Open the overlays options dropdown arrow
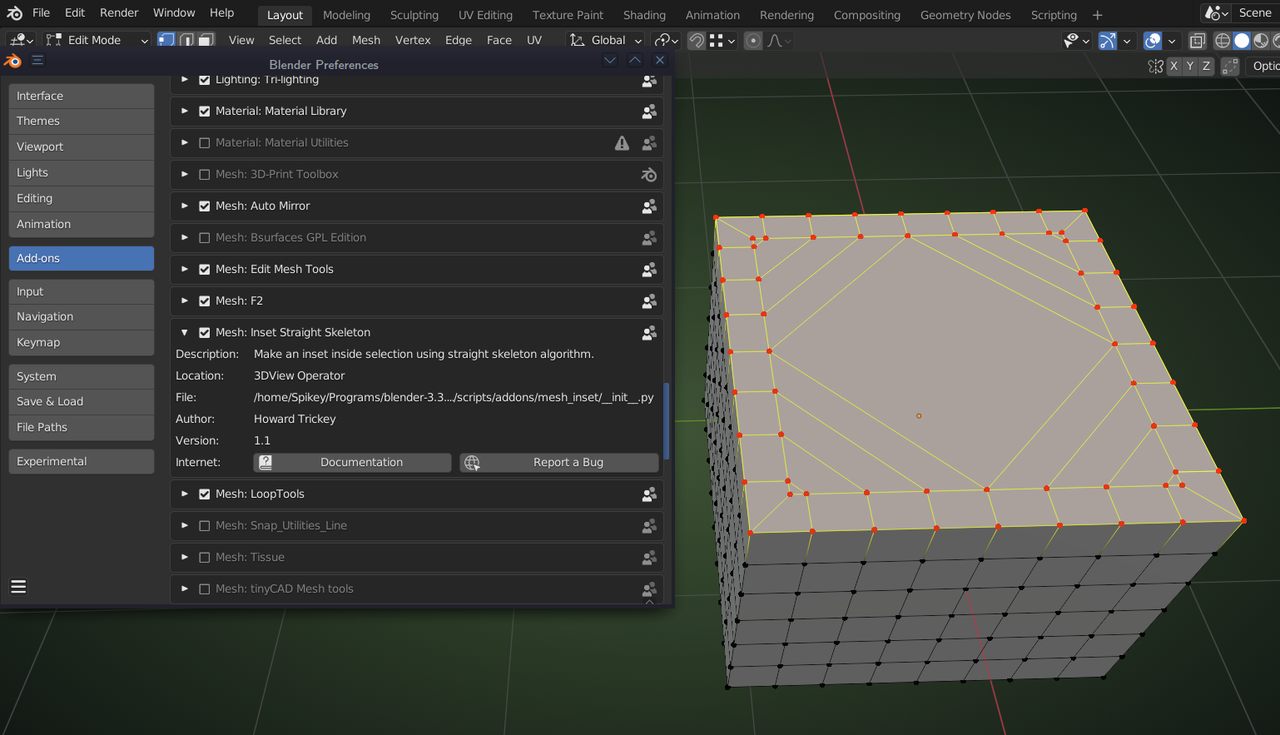This screenshot has width=1280, height=735. [1171, 41]
